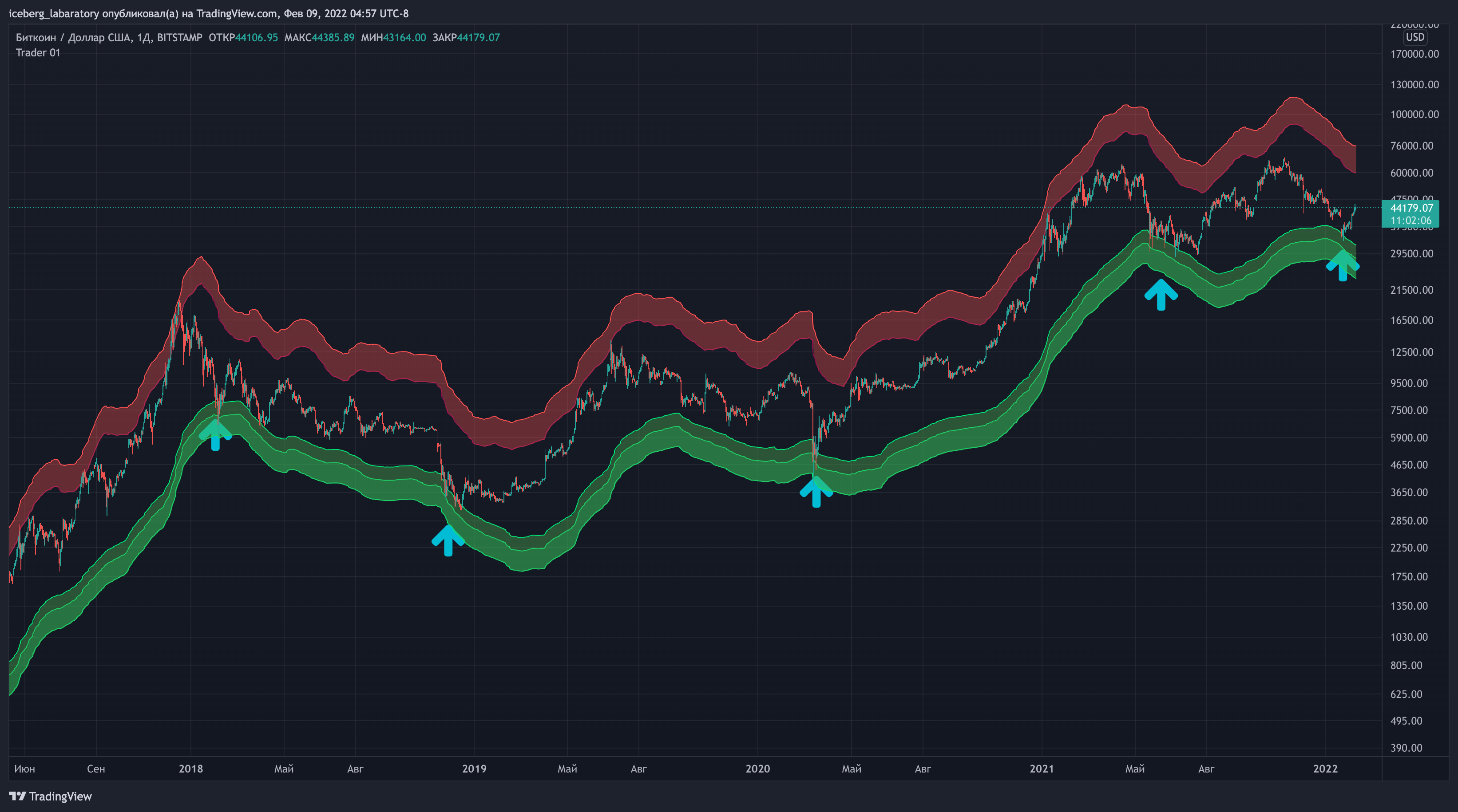Click the red upper band near 2021 peak
The height and width of the screenshot is (812, 1458).
(1126, 120)
